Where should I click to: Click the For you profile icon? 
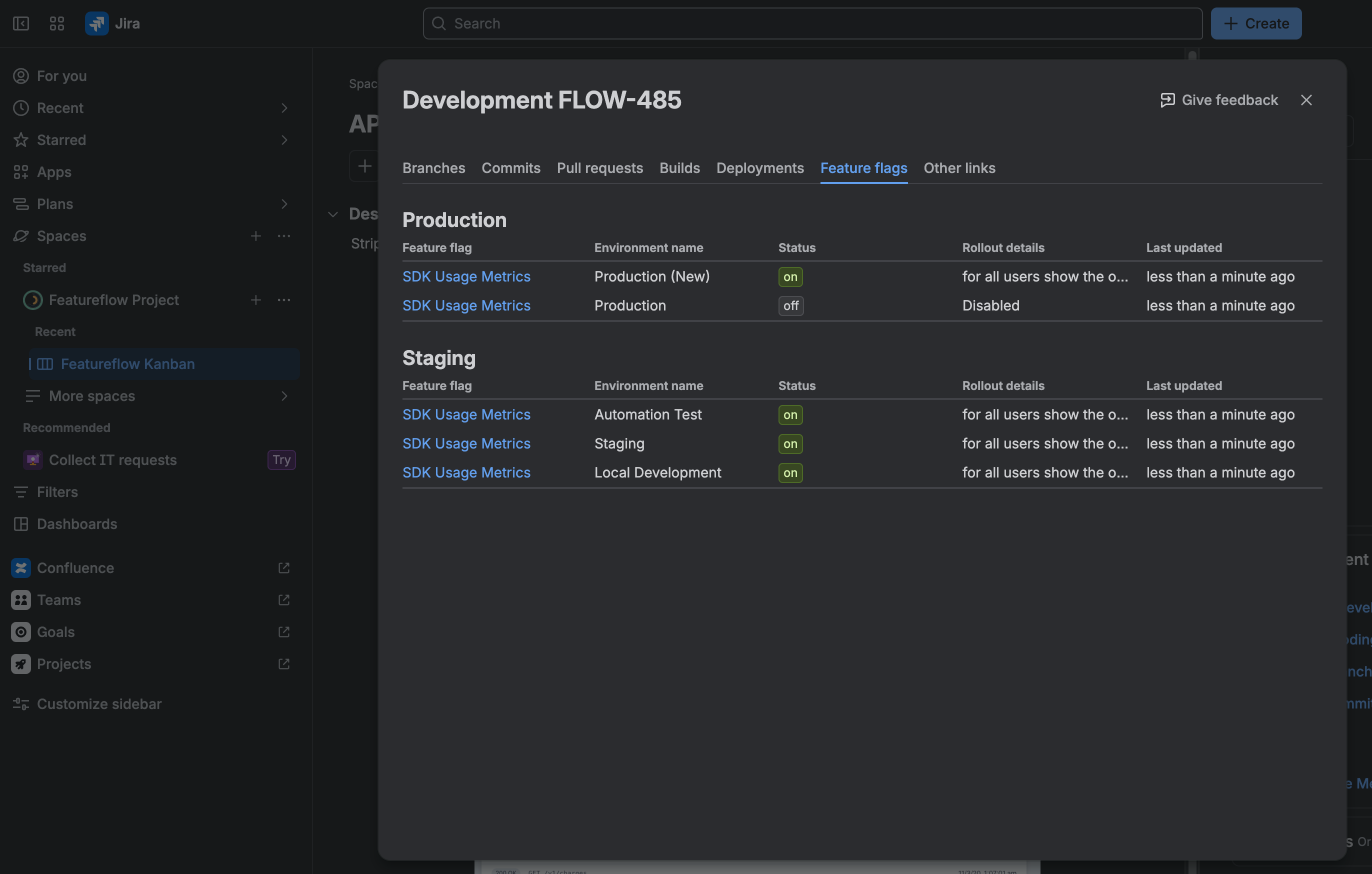point(21,76)
